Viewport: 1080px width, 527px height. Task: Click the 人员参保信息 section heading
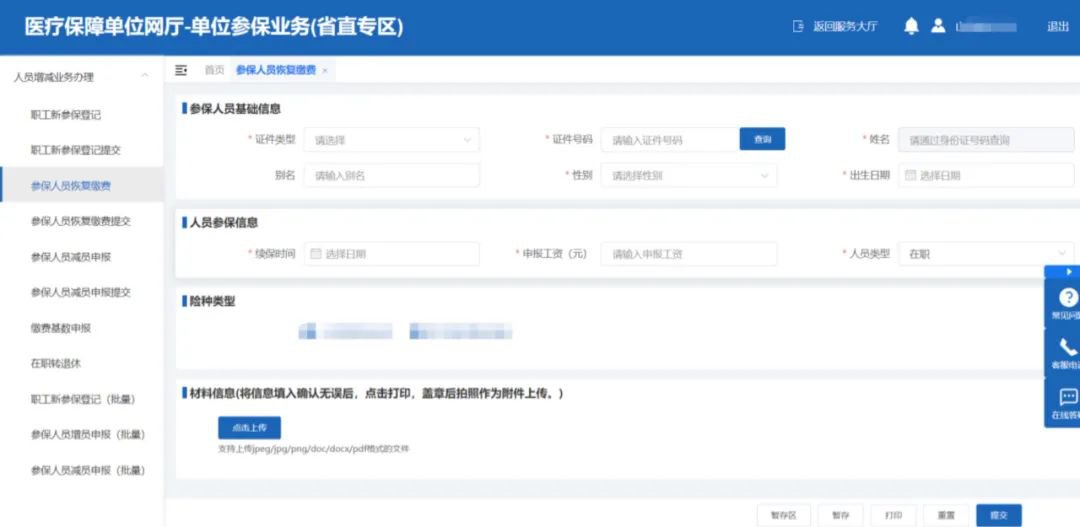point(224,223)
